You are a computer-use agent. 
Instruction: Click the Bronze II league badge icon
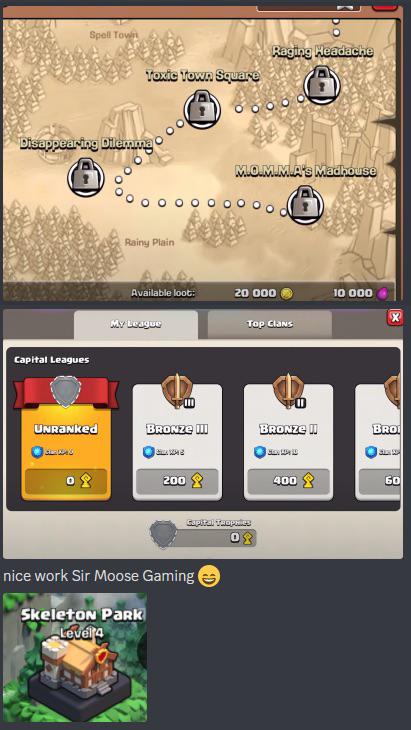point(289,390)
